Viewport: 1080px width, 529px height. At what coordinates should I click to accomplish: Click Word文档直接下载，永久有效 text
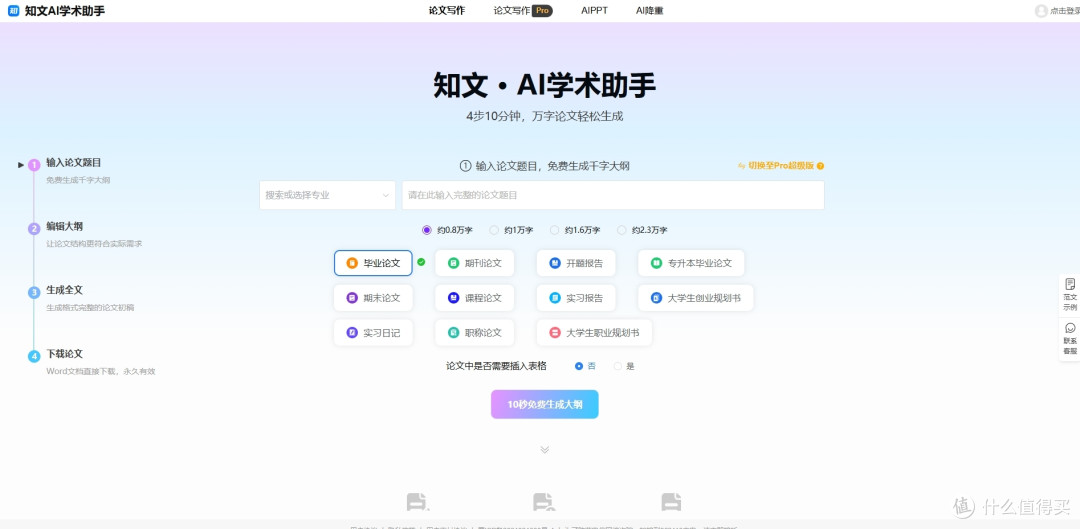click(x=101, y=371)
